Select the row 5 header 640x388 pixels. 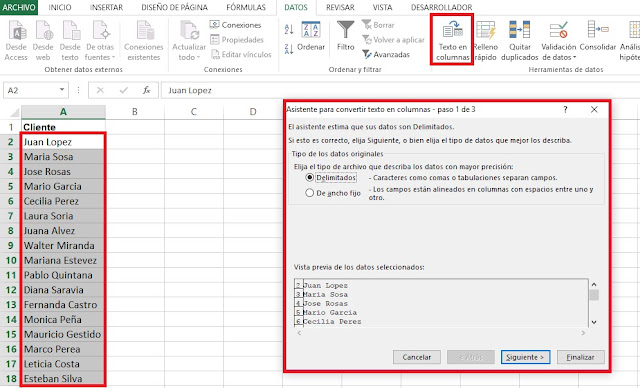11,186
